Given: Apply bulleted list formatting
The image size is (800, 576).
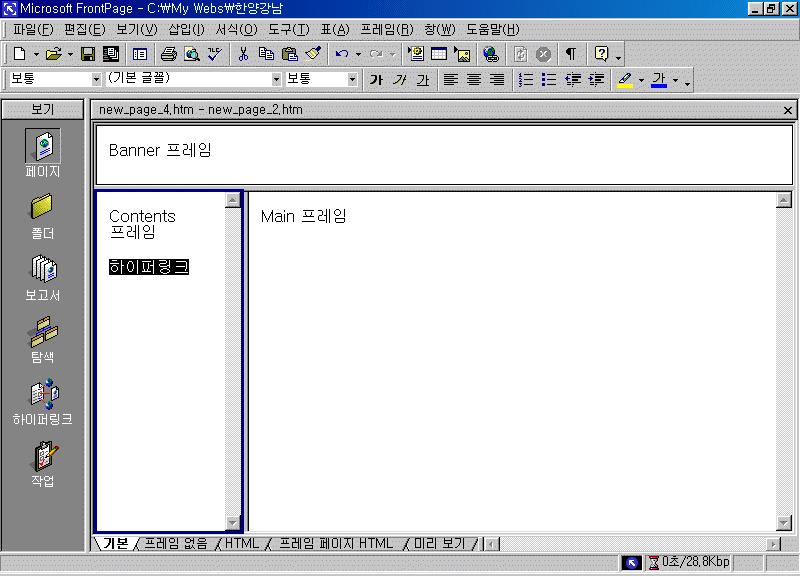Looking at the screenshot, I should click(549, 80).
